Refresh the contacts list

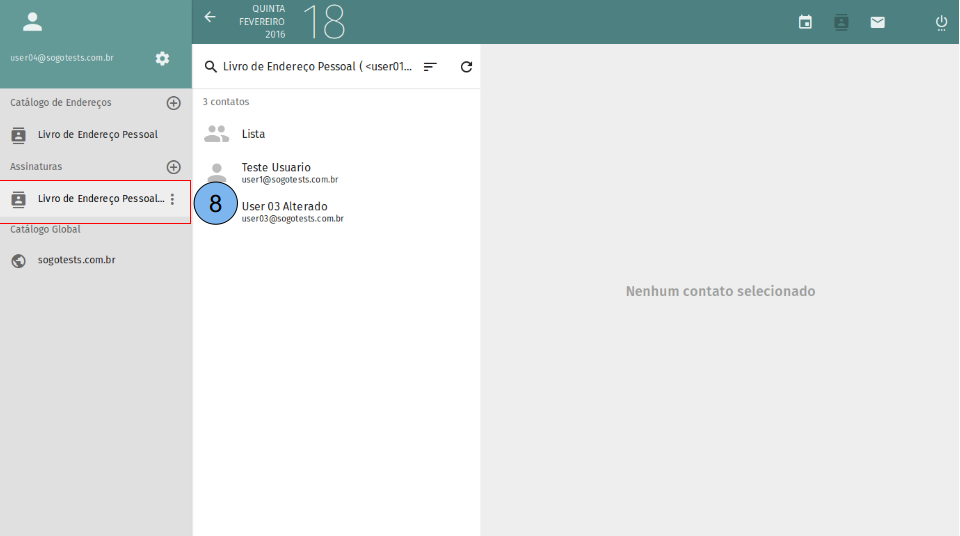[x=466, y=67]
